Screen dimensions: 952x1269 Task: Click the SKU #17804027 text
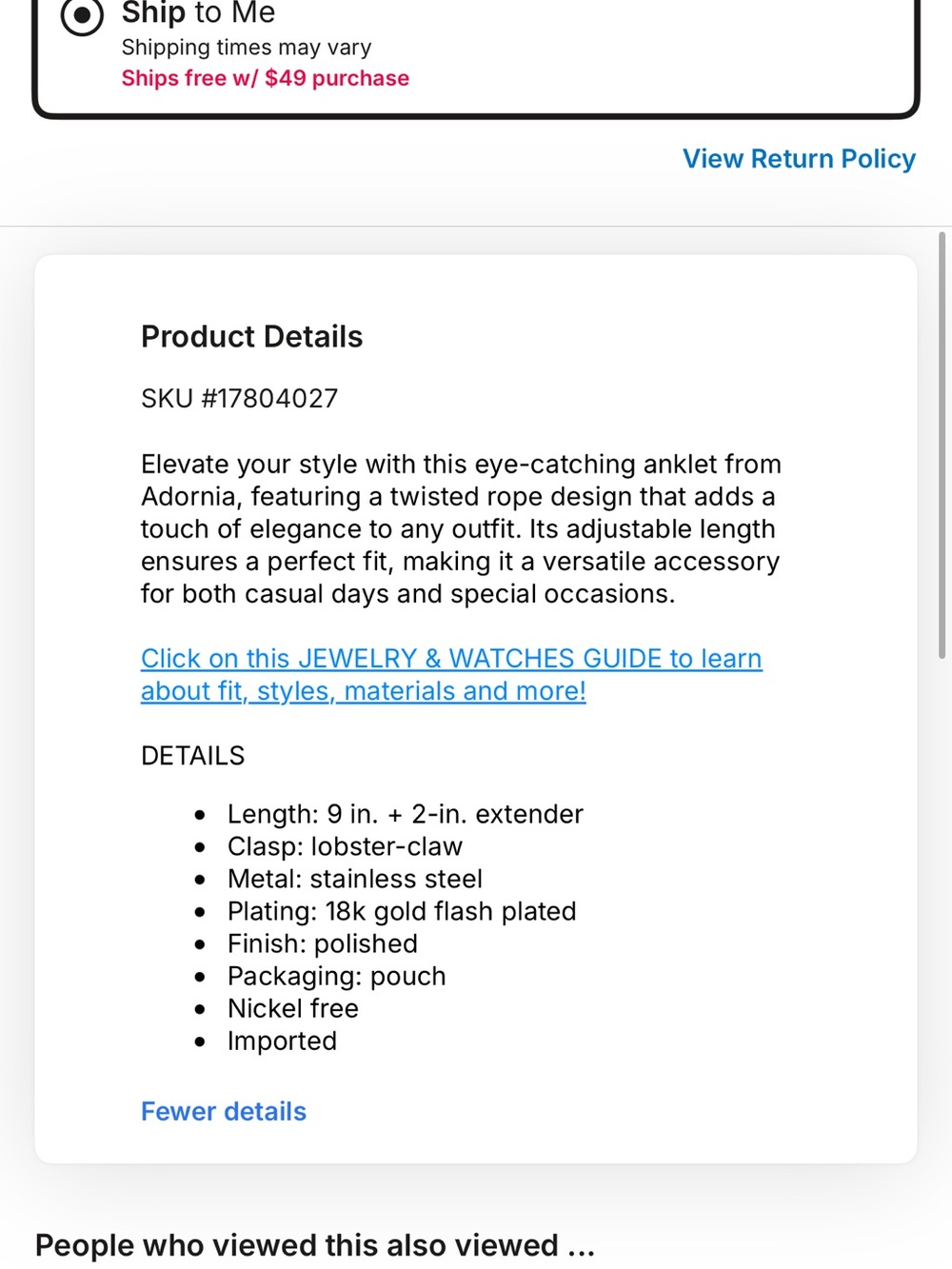(239, 398)
